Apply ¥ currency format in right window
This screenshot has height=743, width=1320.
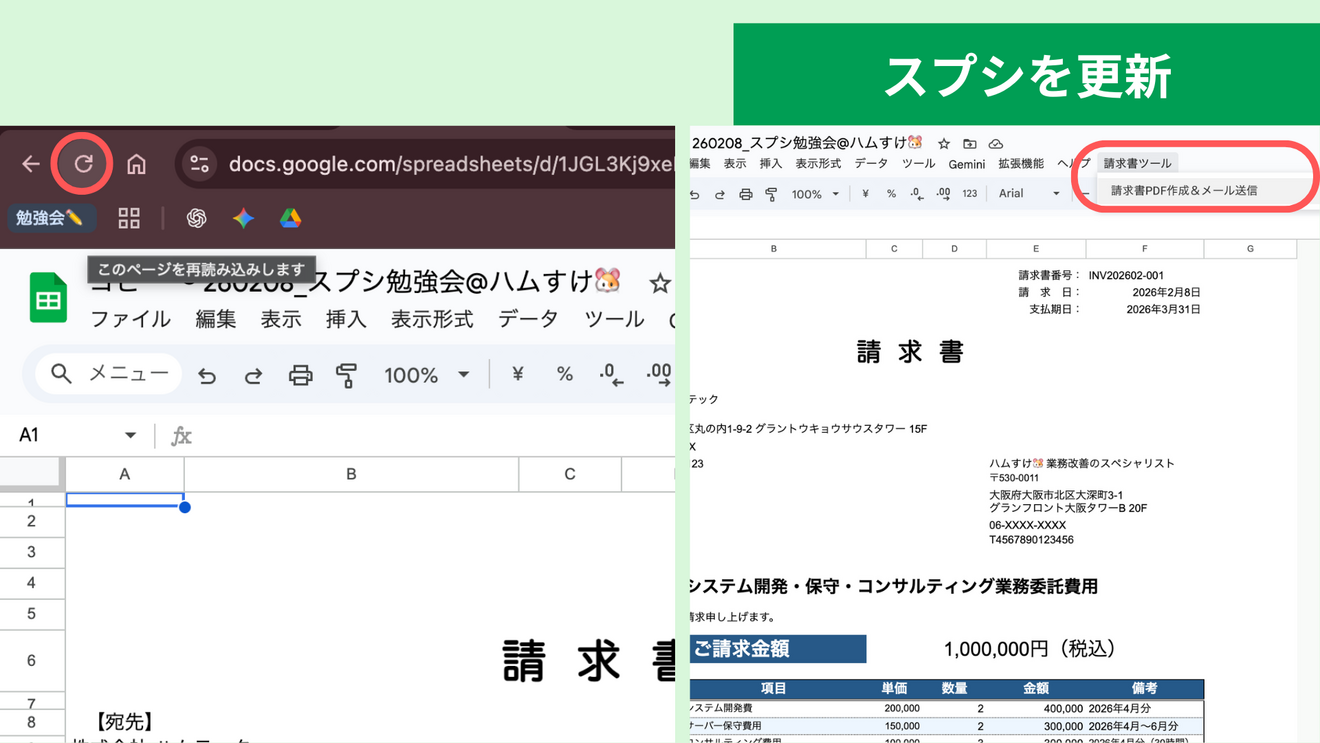(x=865, y=194)
